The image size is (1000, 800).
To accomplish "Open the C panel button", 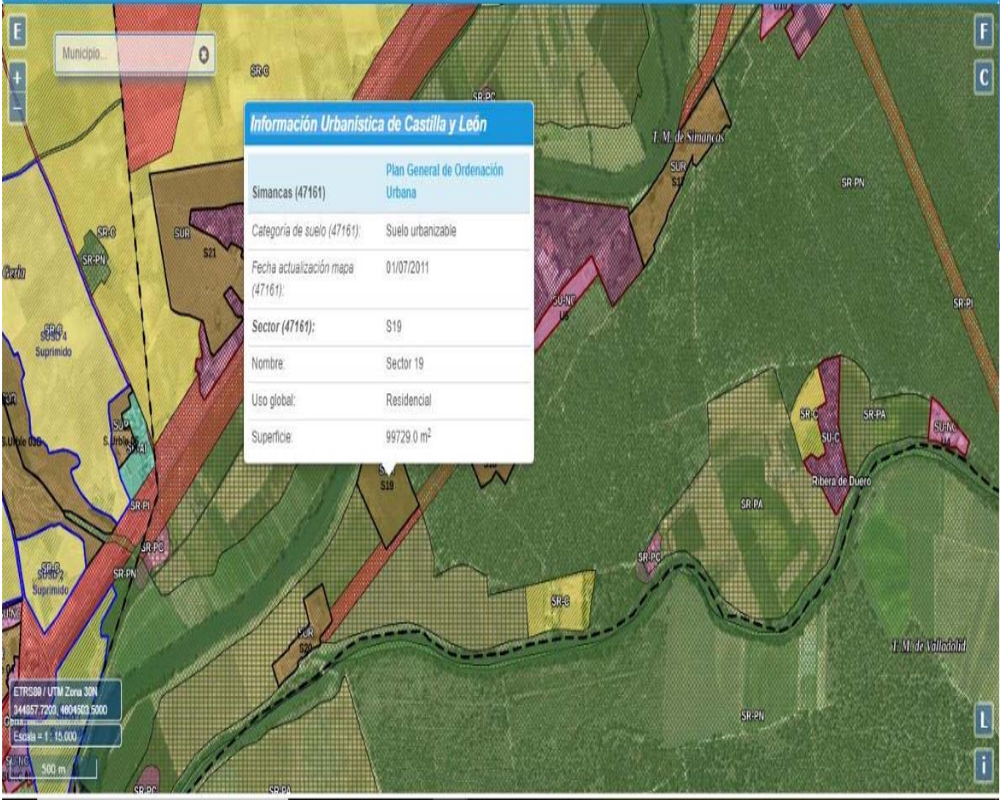I will point(983,78).
